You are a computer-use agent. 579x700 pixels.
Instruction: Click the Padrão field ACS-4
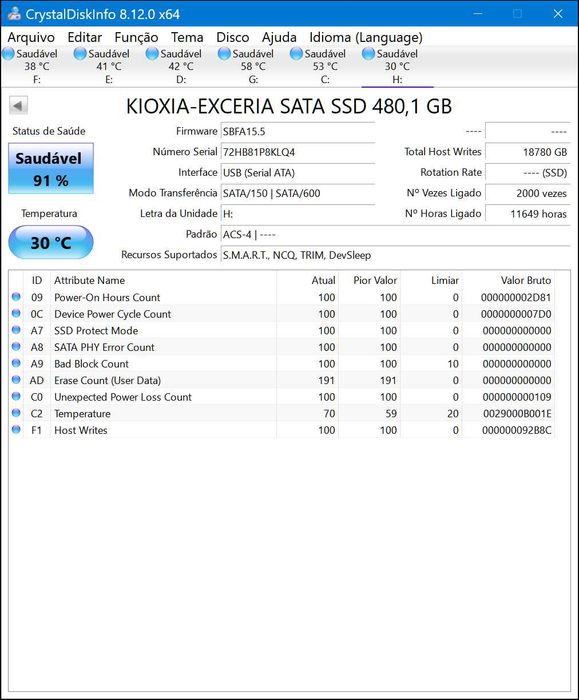click(396, 234)
